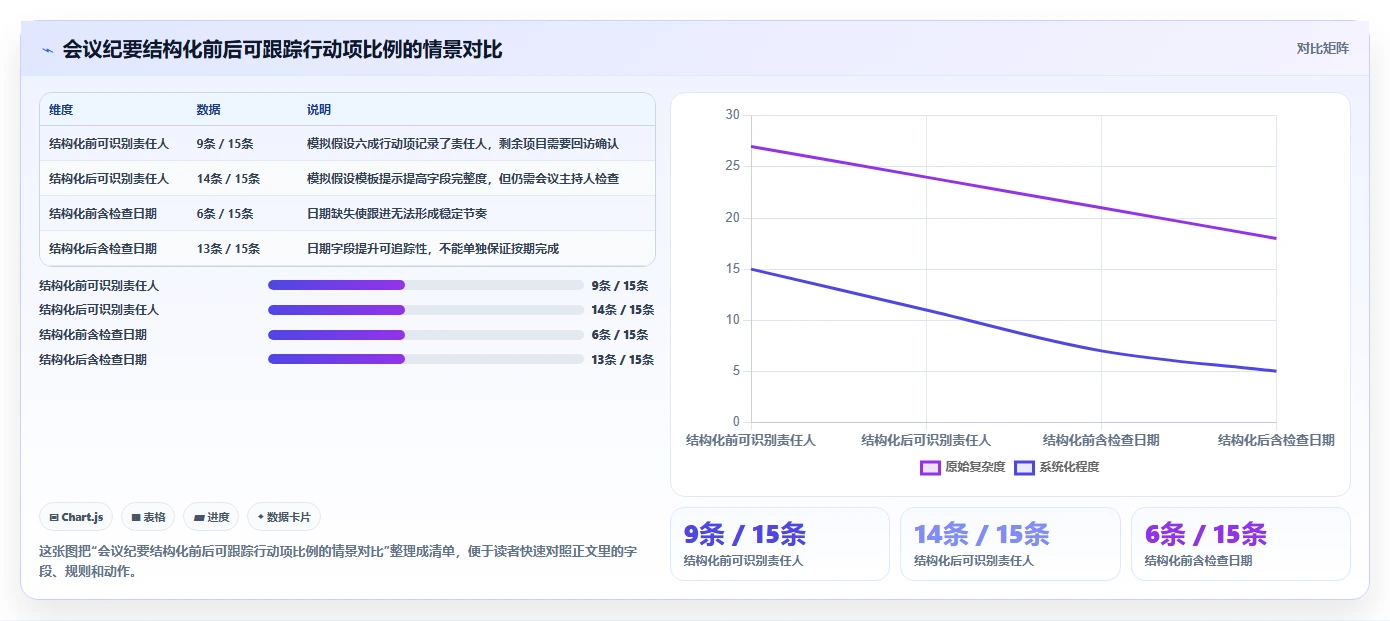Click table data cell 6条 / 15条
This screenshot has height=621, width=1390.
pos(225,214)
